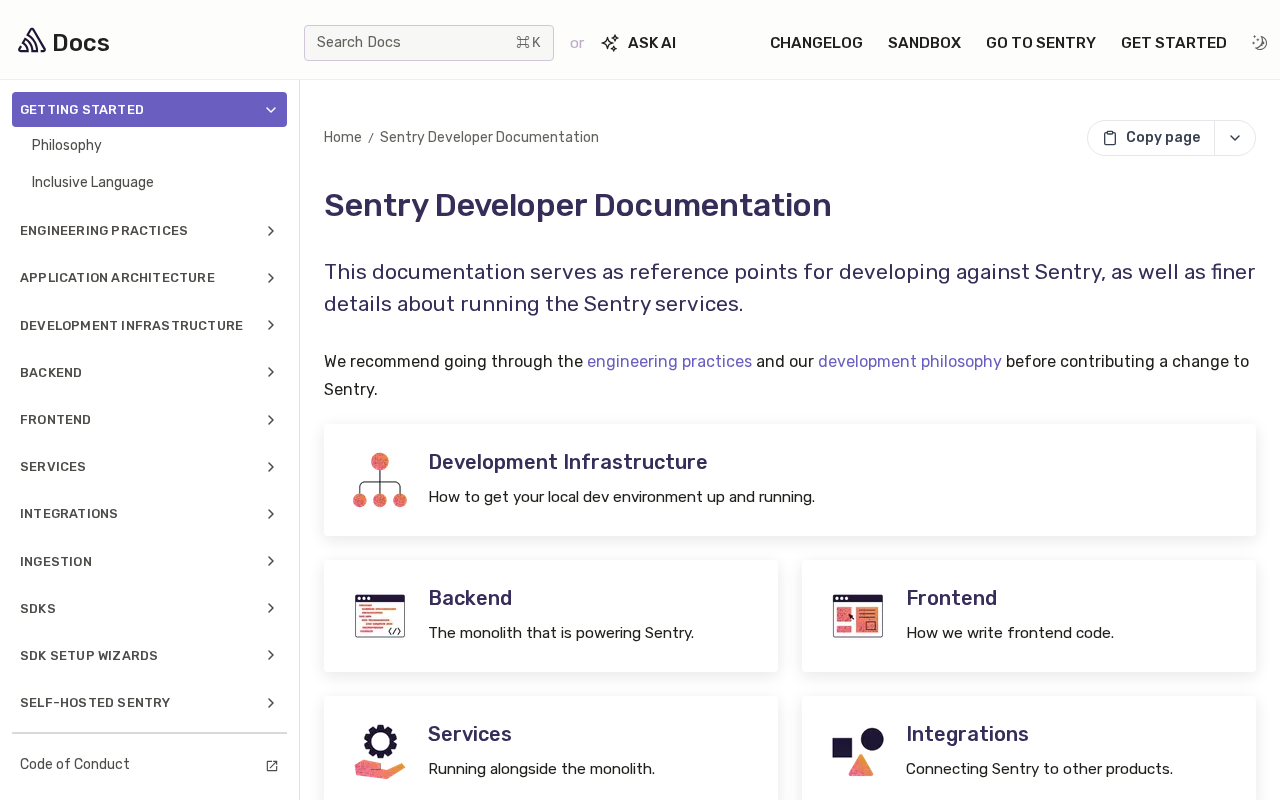Expand the SDKs sidebar chevron

pos(271,608)
